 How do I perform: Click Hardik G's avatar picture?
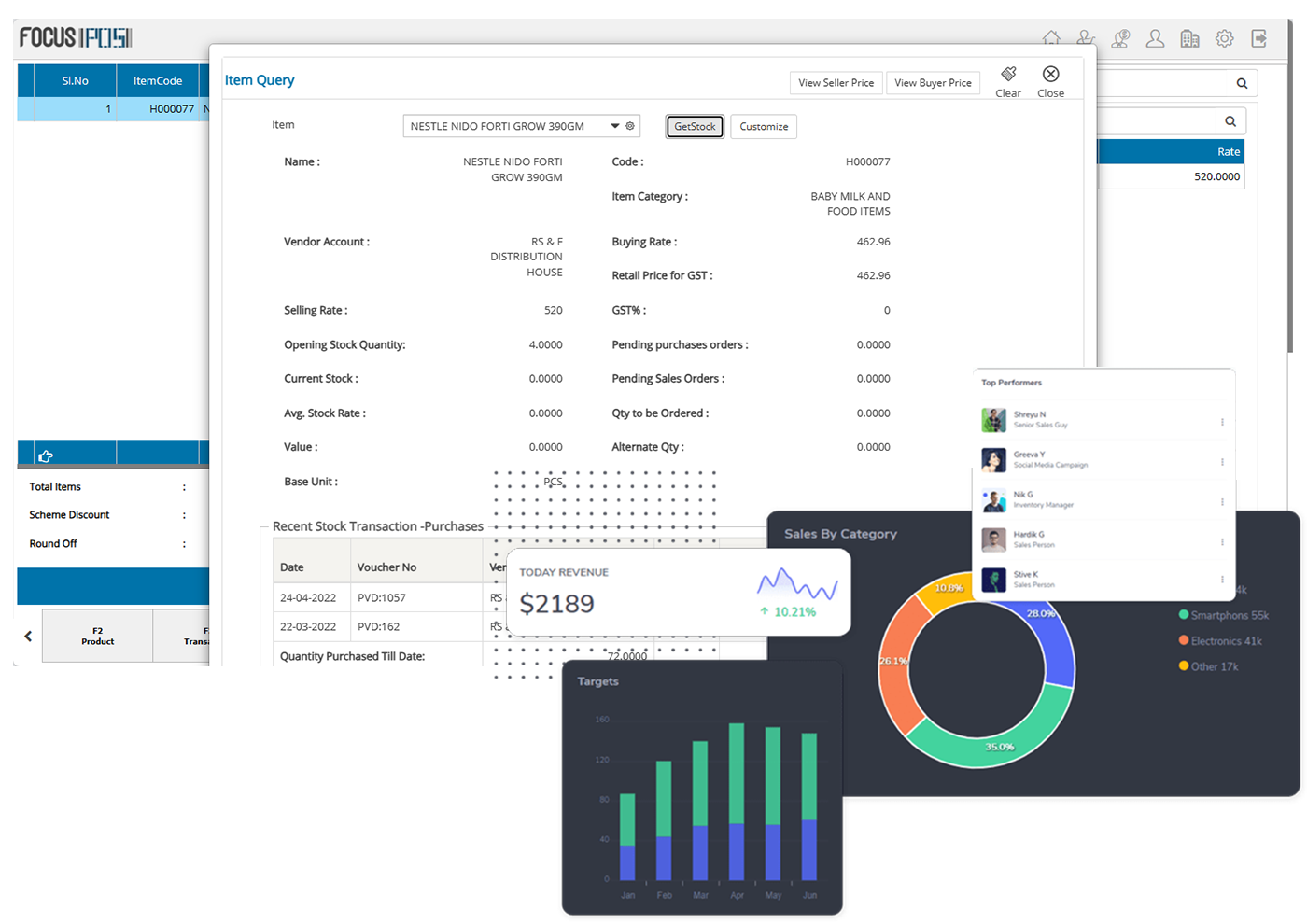(993, 539)
